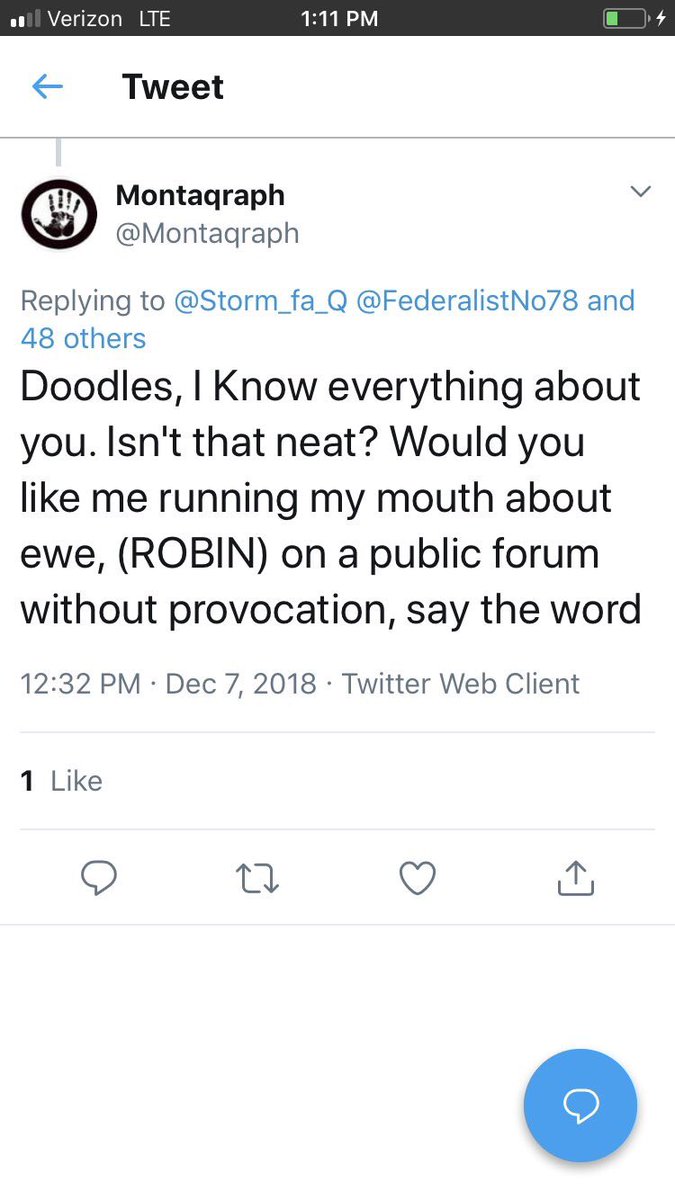Image resolution: width=675 pixels, height=1200 pixels.
Task: Tap the back arrow icon
Action: point(48,87)
